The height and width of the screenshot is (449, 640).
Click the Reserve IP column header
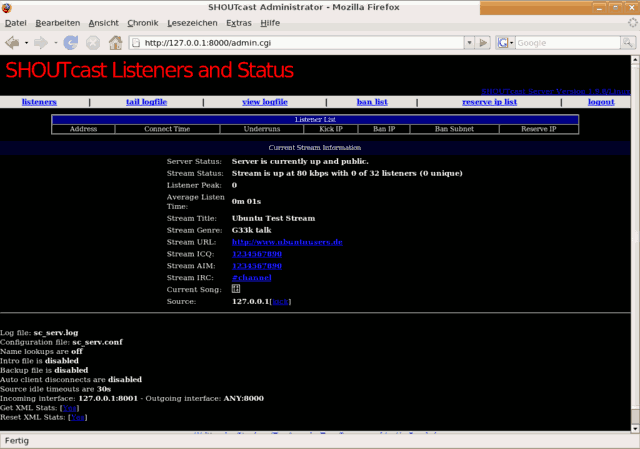539,129
